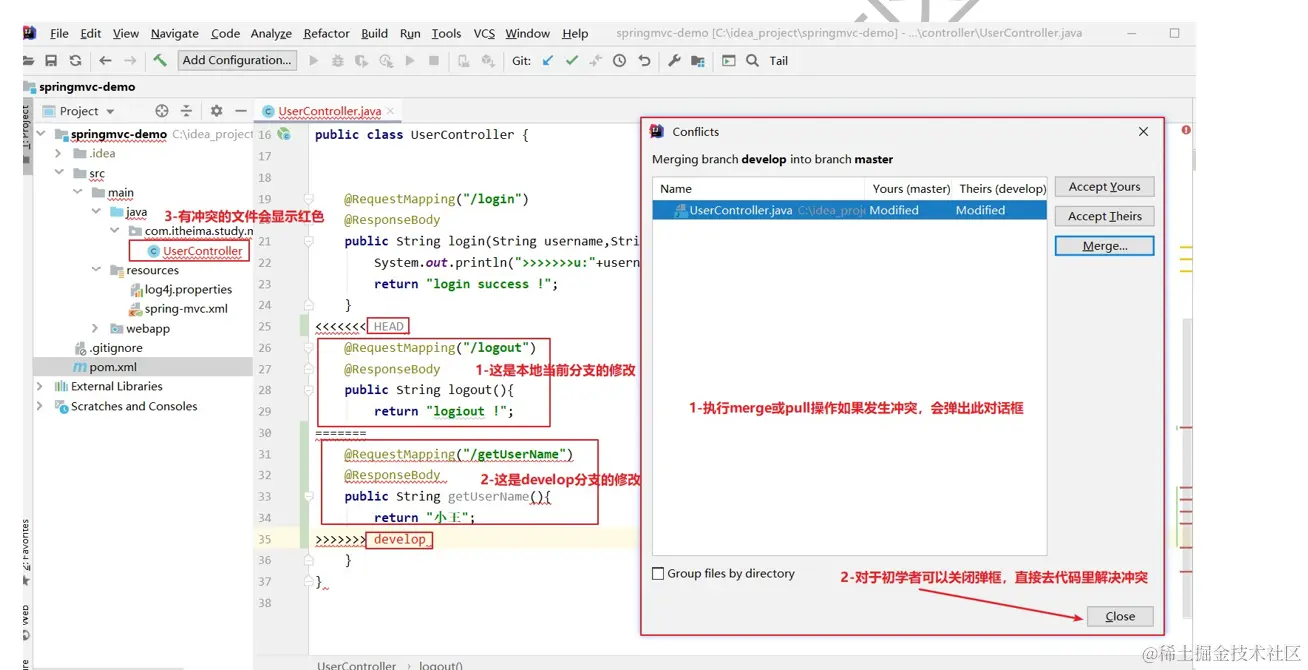
Task: Click the Run Anything terminal icon
Action: pyautogui.click(x=729, y=61)
